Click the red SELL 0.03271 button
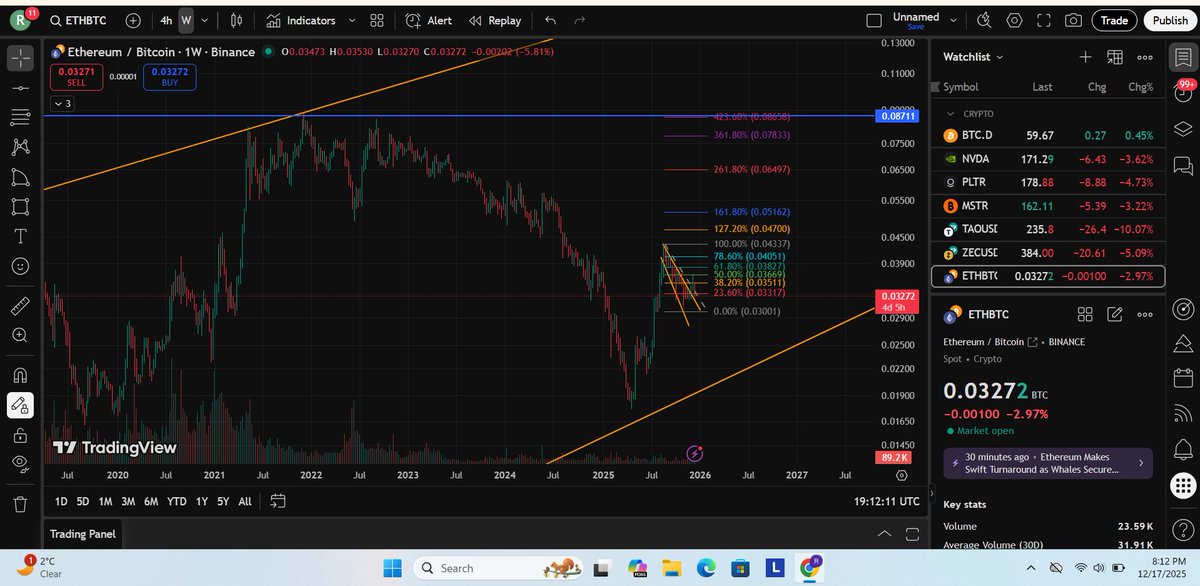 [x=77, y=76]
